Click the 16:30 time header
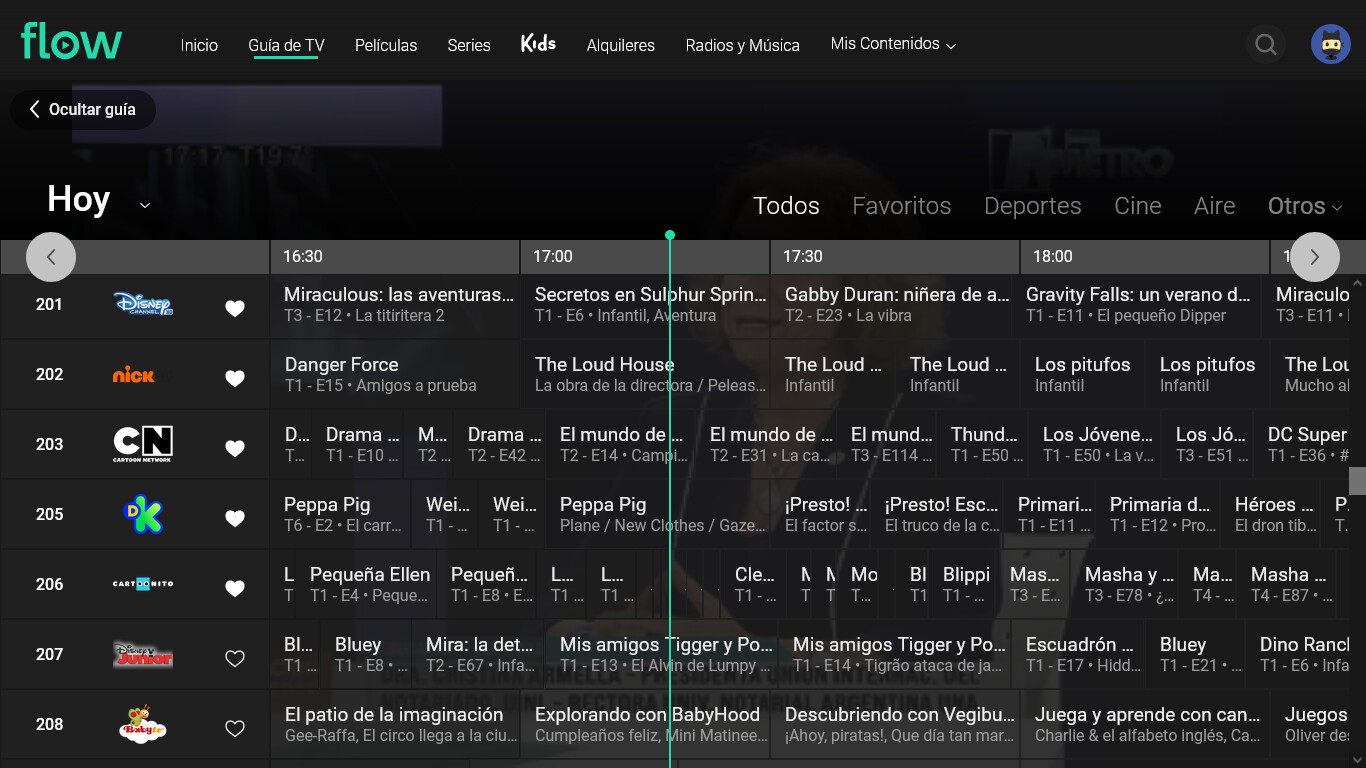 [x=395, y=257]
